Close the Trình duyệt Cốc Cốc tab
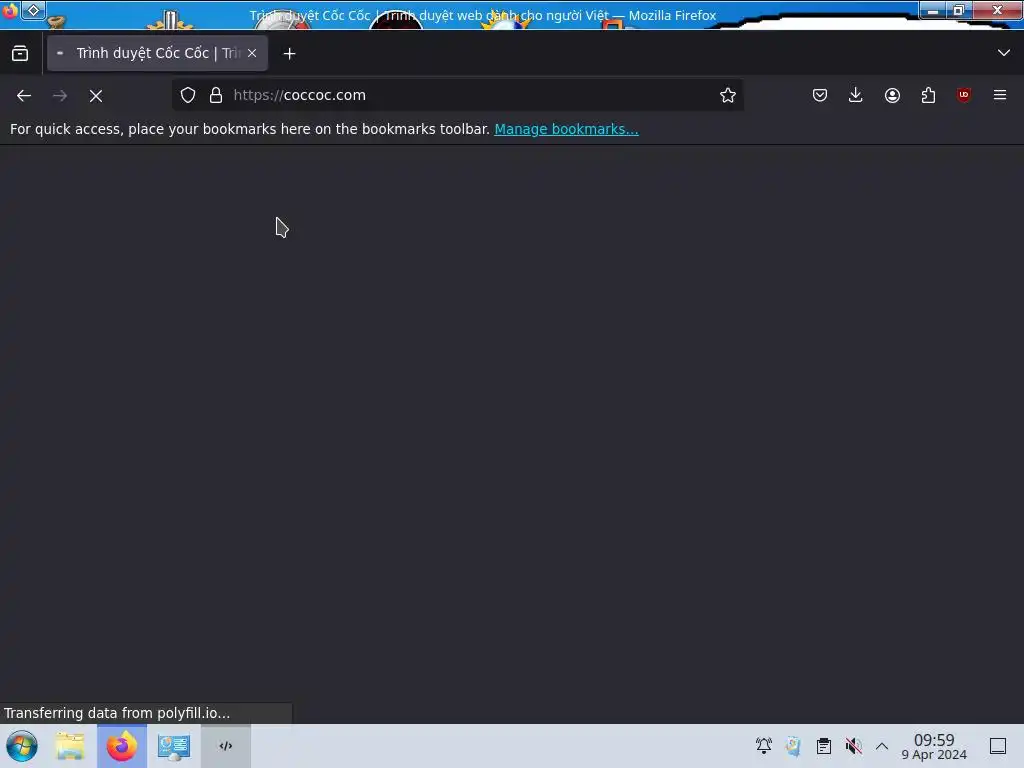The image size is (1024, 768). pos(252,54)
